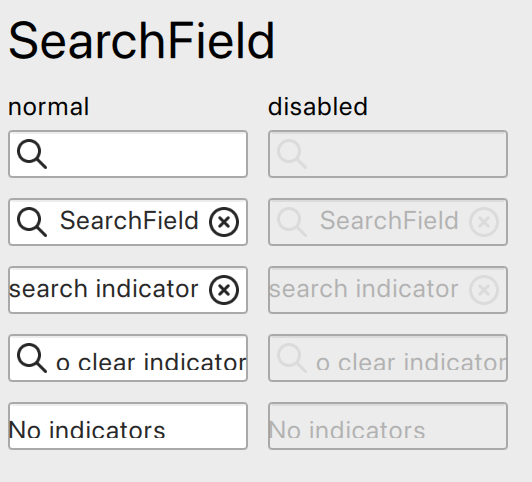The height and width of the screenshot is (482, 532).
Task: Clear the normal "SearchField" text with X icon
Action: [224, 222]
